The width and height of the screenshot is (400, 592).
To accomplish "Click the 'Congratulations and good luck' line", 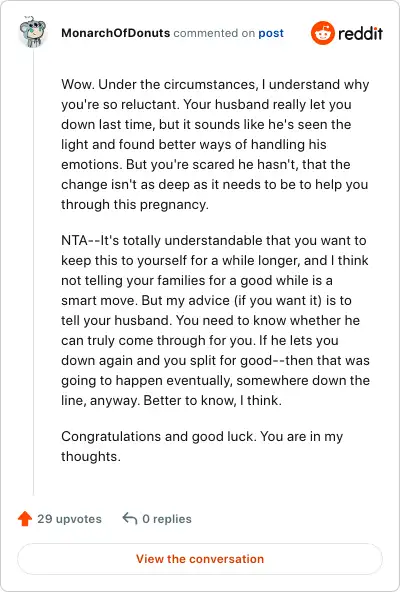I will tap(202, 436).
